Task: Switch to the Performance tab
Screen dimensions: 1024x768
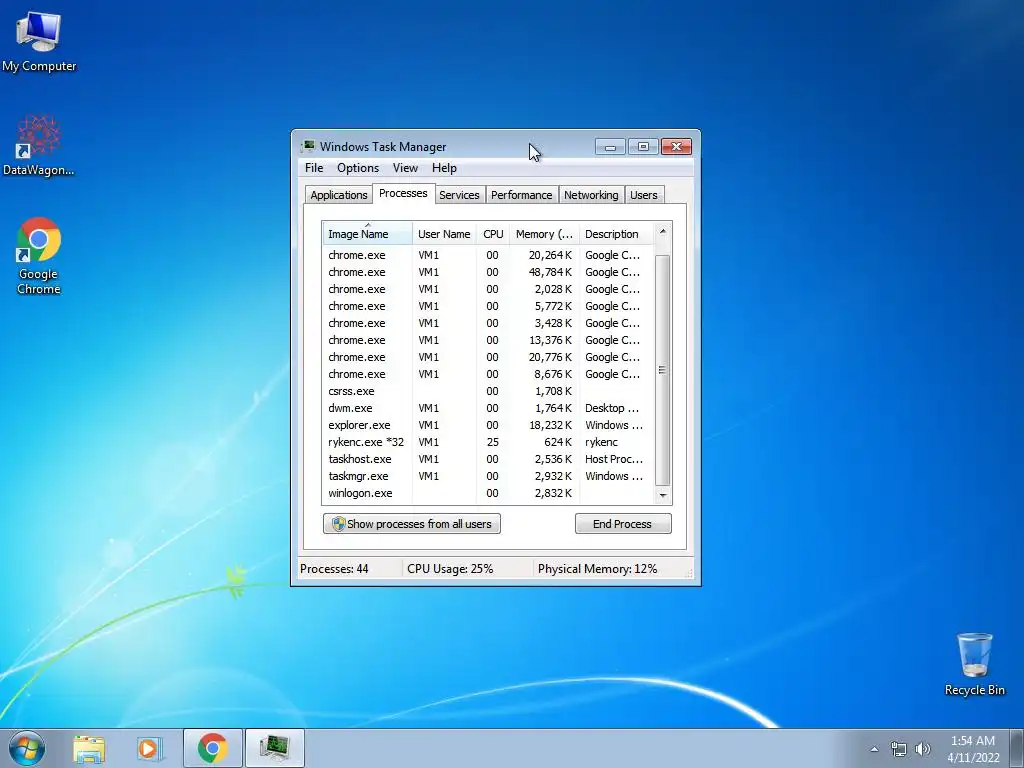Action: pos(521,195)
